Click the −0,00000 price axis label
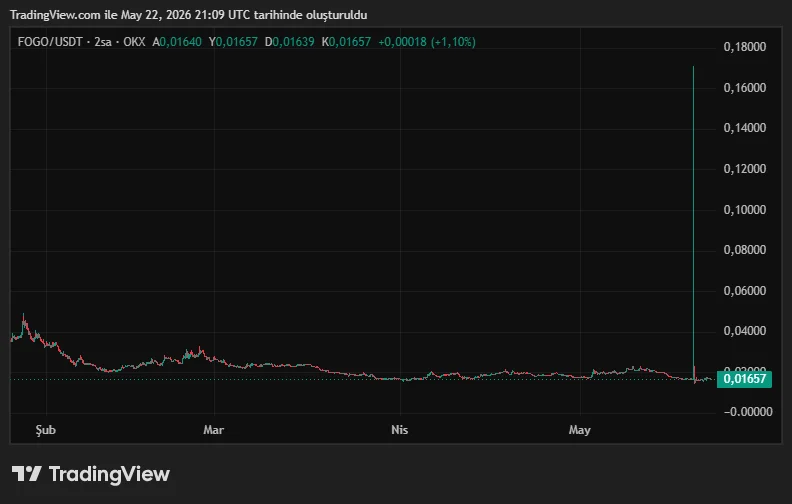Screen dimensions: 792x504 pos(748,412)
